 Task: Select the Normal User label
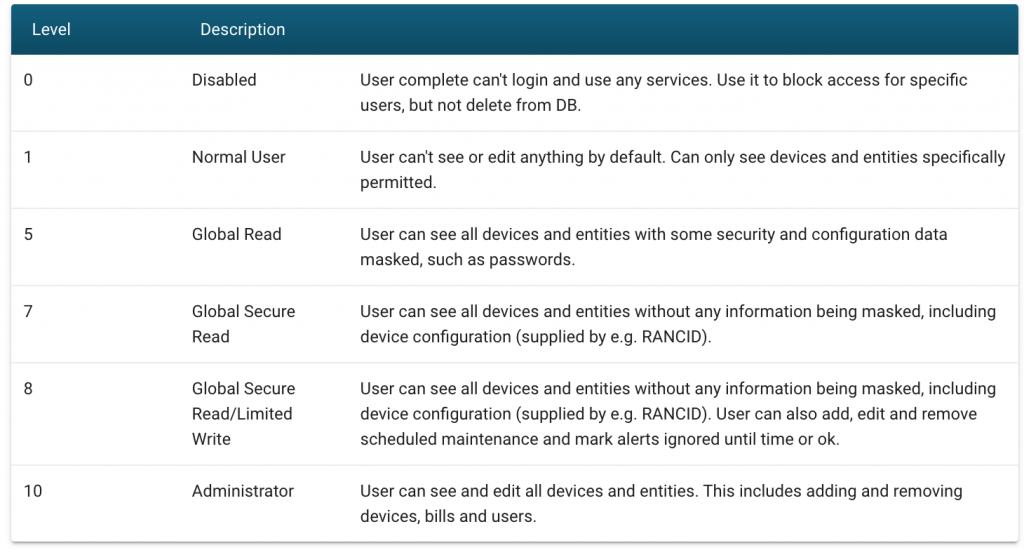[239, 157]
